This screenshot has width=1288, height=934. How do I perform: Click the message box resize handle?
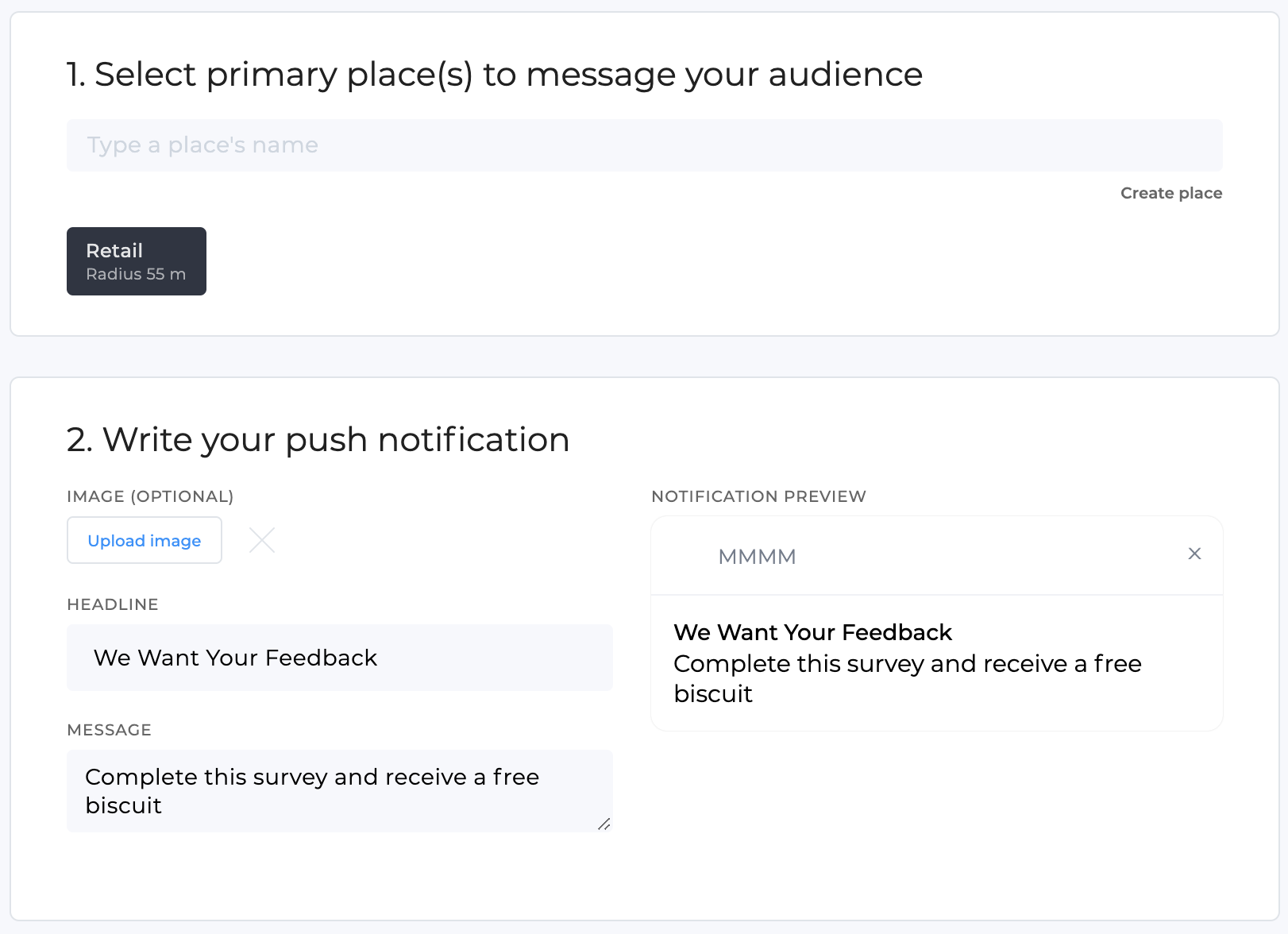coord(604,824)
